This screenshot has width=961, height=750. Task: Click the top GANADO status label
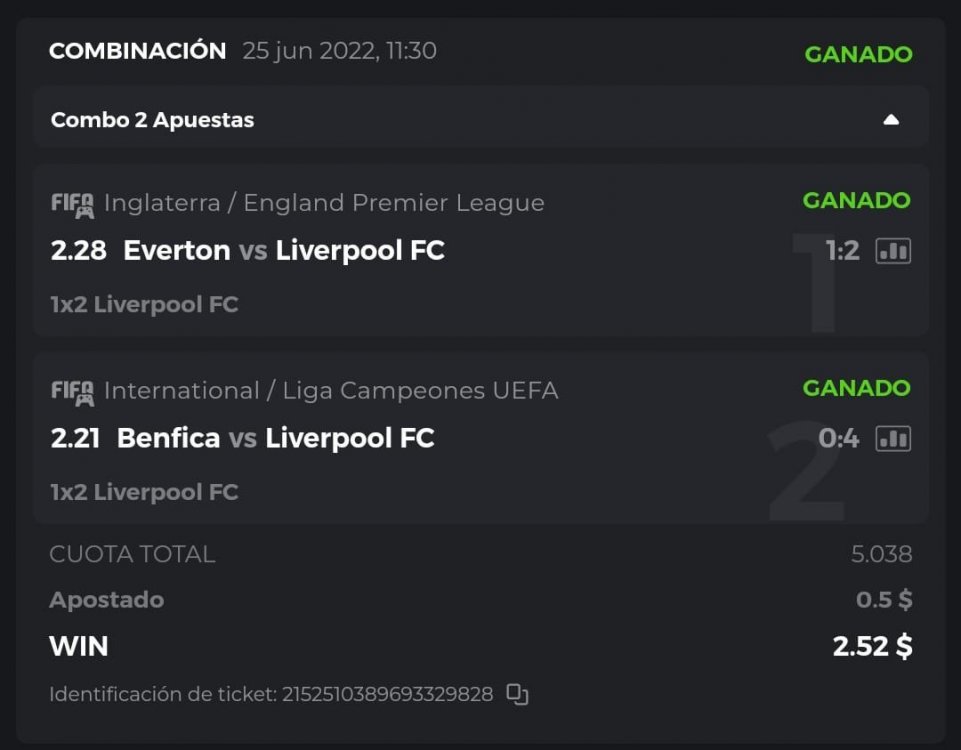[858, 54]
